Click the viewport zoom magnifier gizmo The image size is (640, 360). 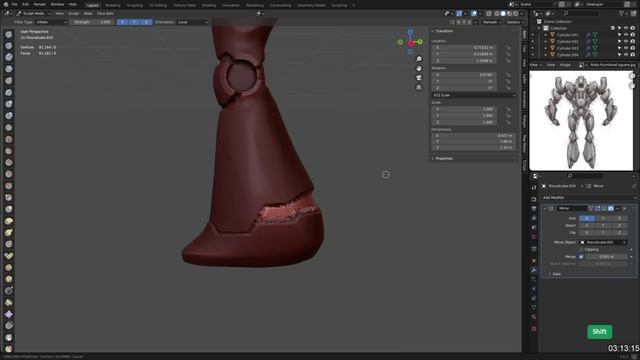419,59
